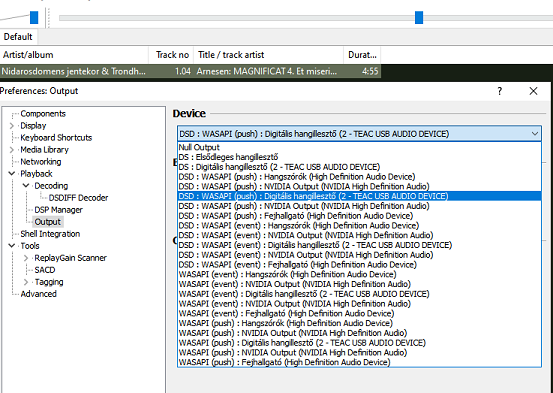
Task: Open the Advanced preferences page
Action: point(38,294)
